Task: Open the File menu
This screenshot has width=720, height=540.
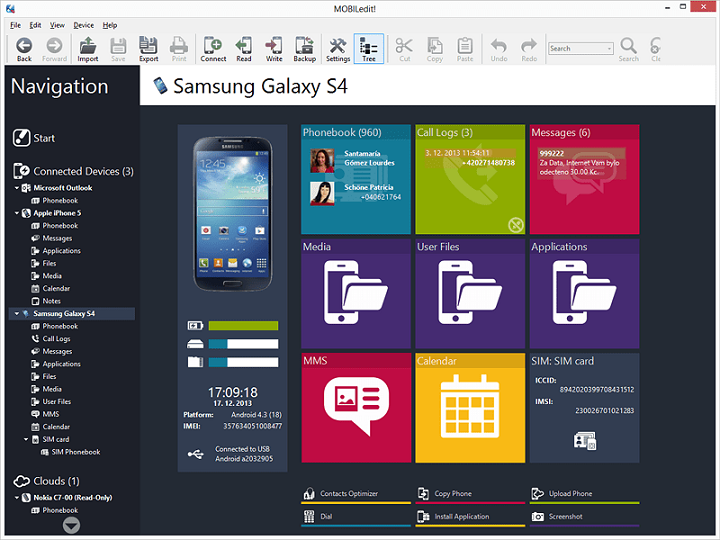Action: point(16,25)
